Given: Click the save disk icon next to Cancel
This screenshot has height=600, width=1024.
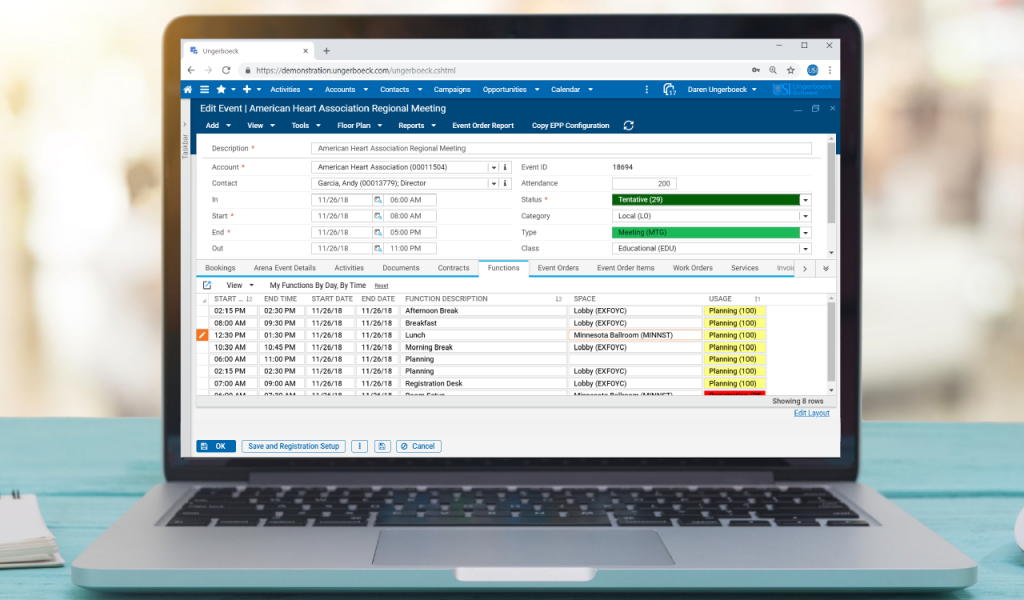Looking at the screenshot, I should [382, 446].
